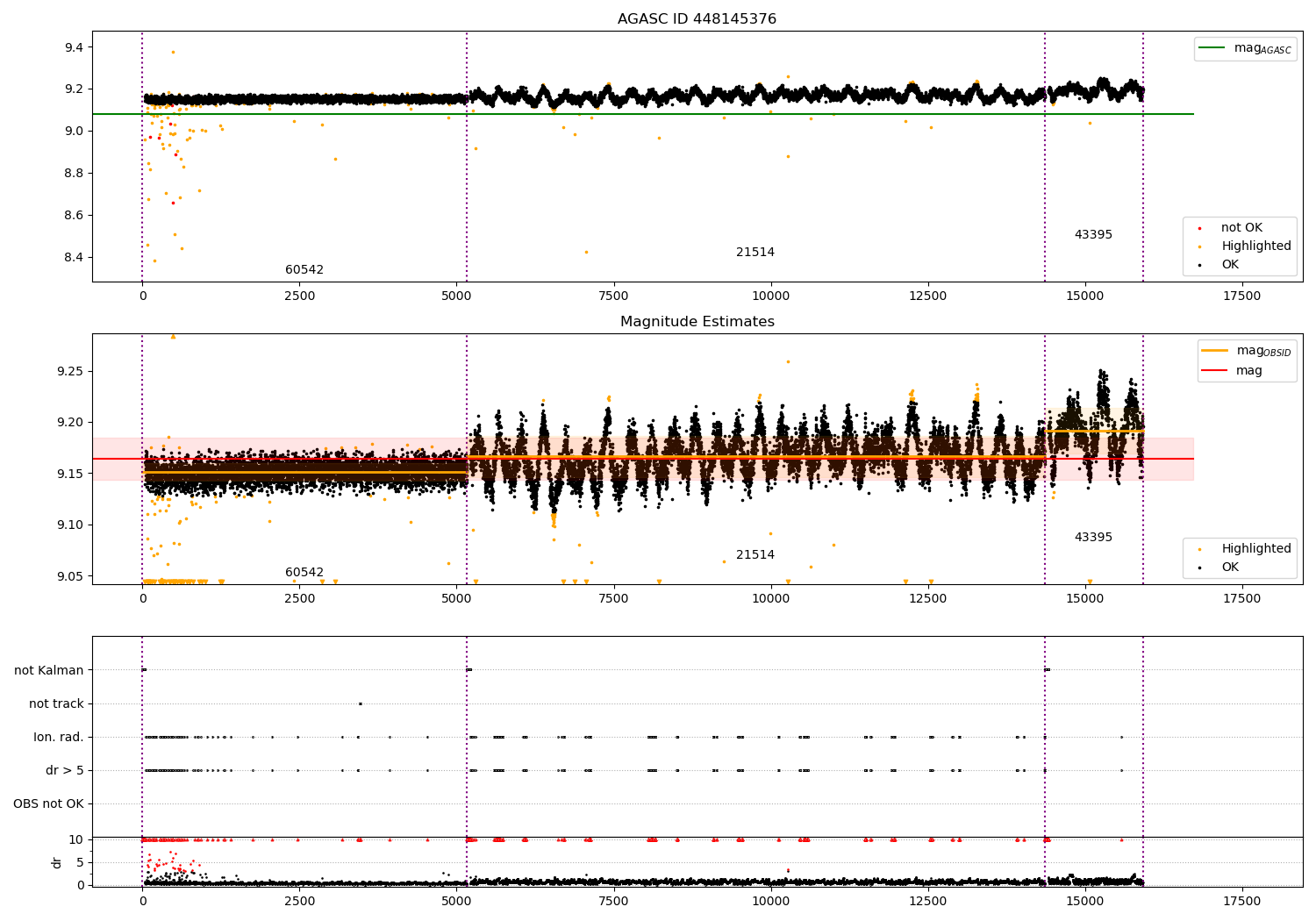Click the 43395 label in top plot
Screen dimensions: 1316x921
(1093, 234)
